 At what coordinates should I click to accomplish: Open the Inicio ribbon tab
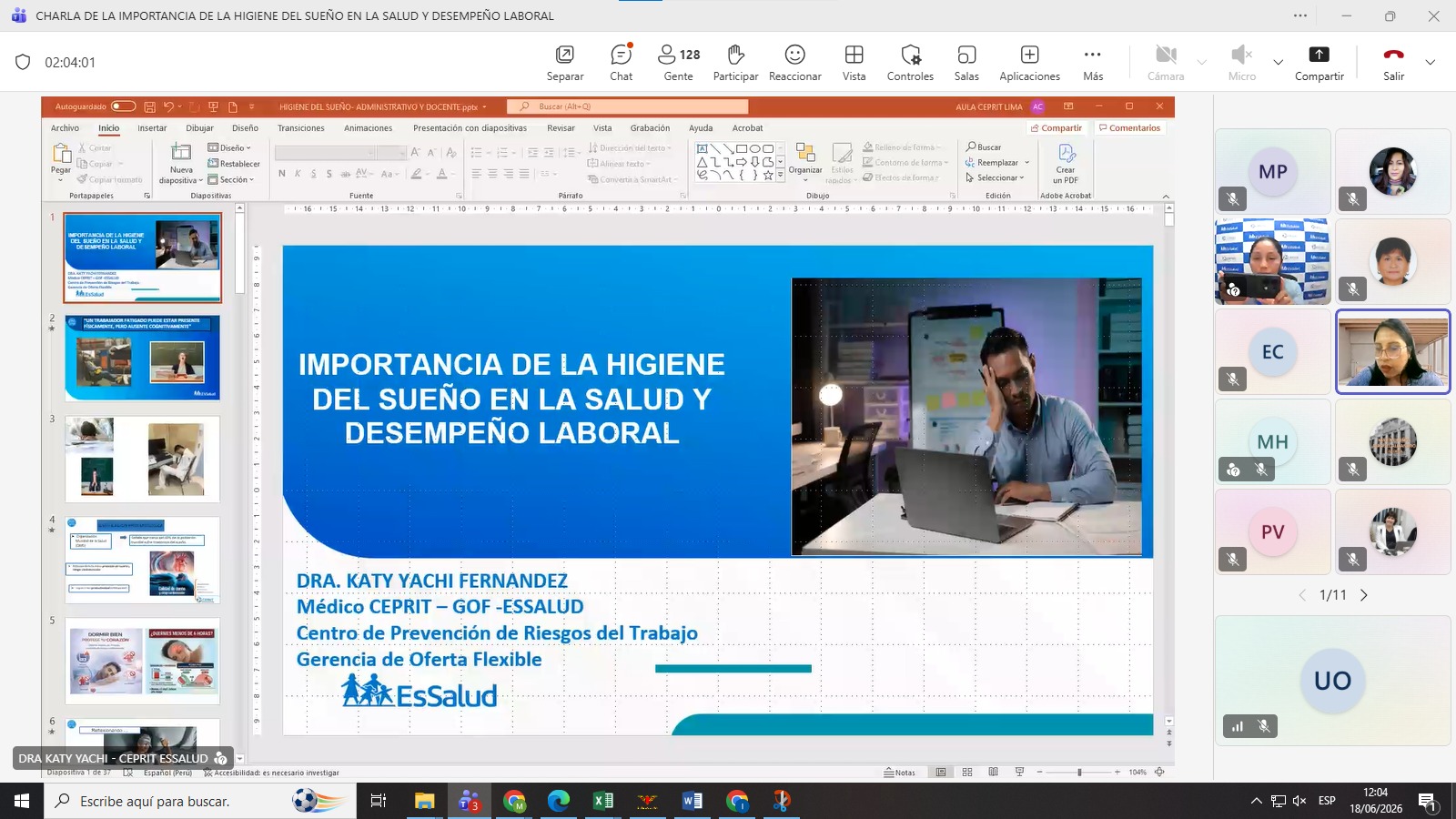click(x=109, y=128)
